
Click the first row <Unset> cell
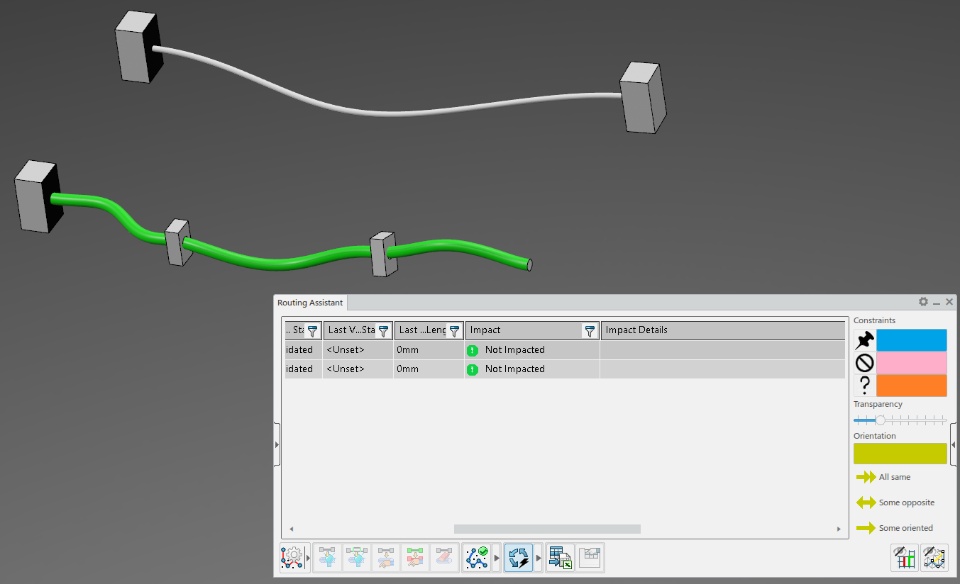coord(358,350)
